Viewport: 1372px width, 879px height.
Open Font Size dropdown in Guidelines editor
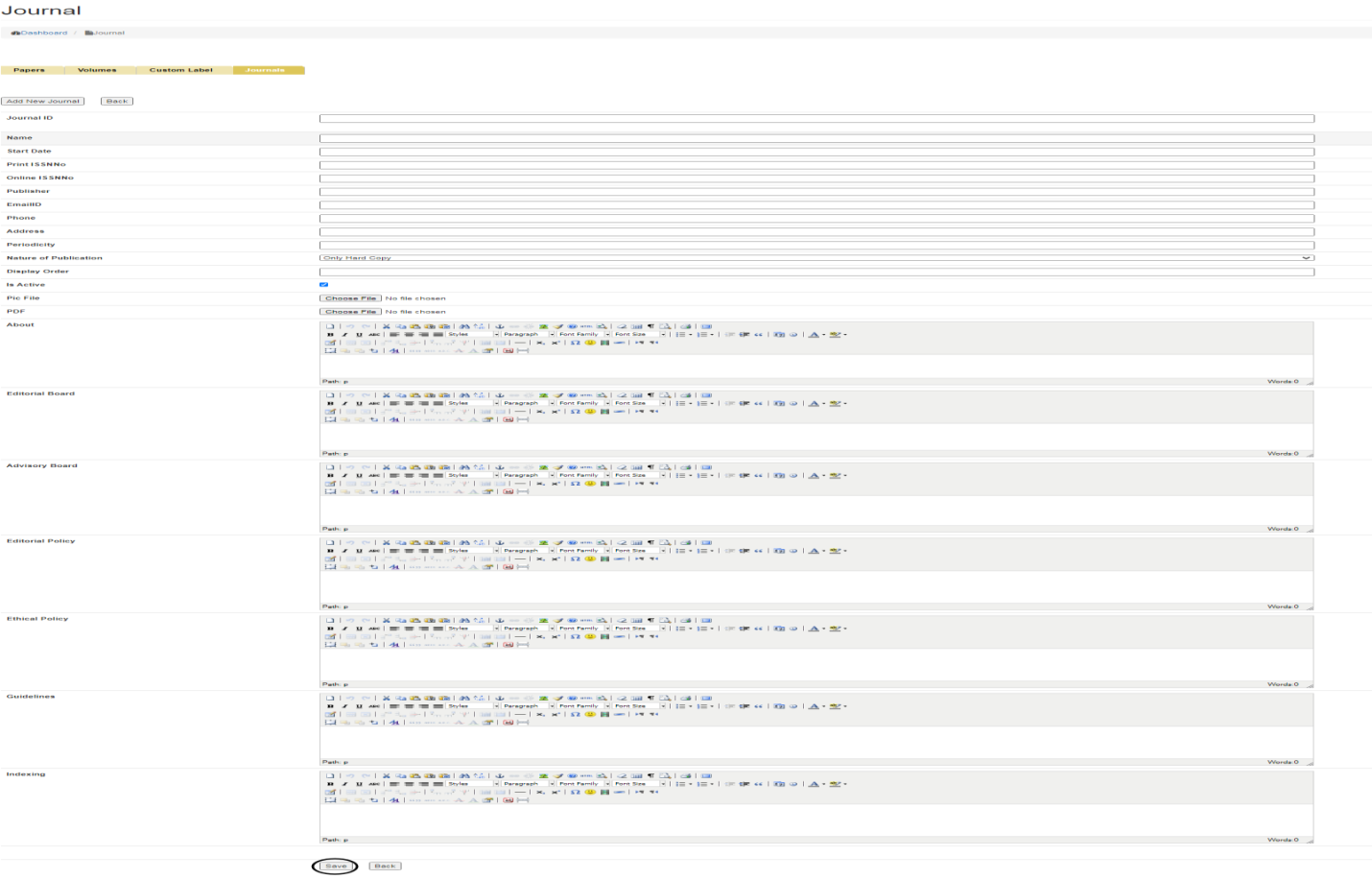640,706
